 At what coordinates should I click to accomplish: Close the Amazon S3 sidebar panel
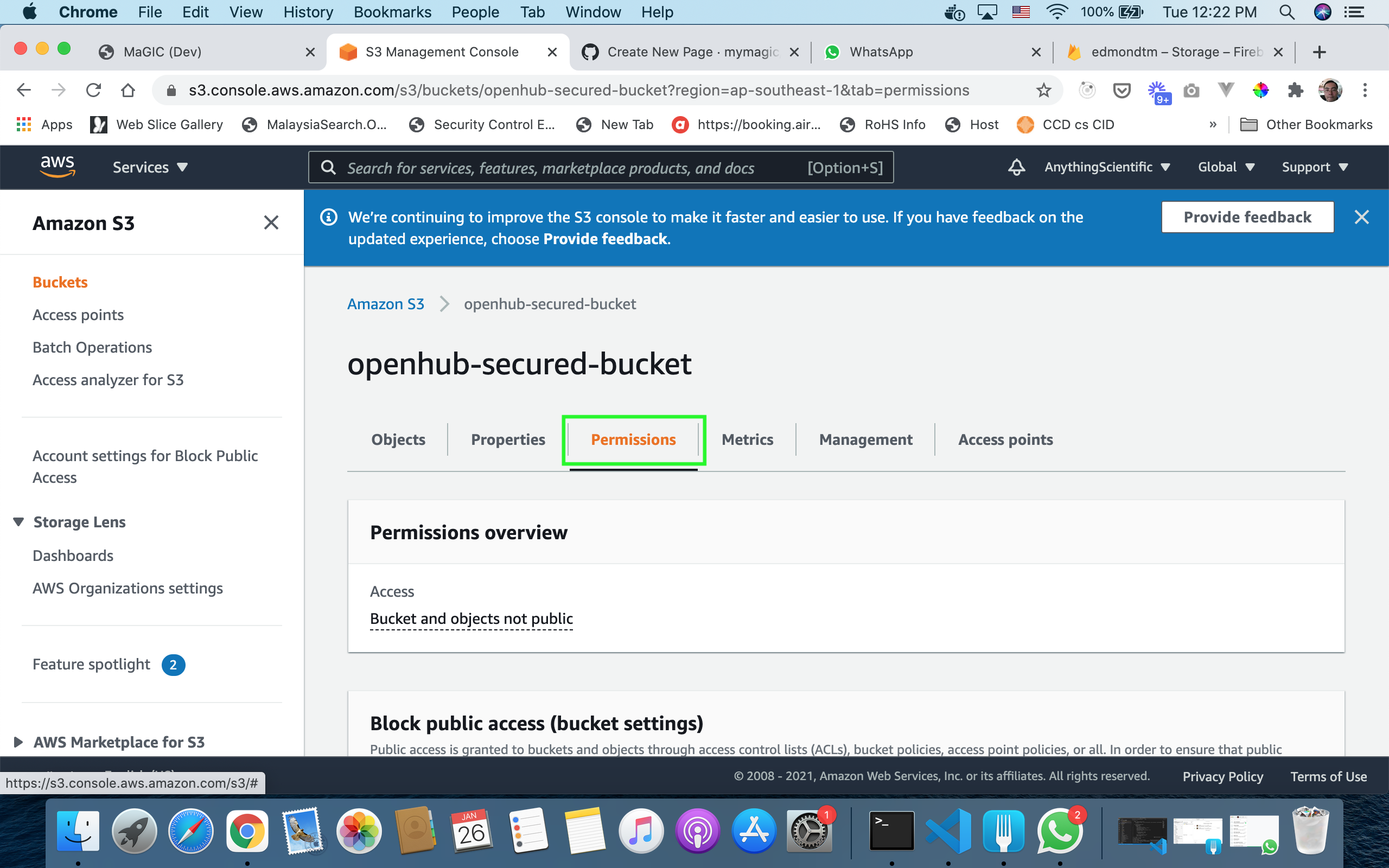tap(271, 223)
